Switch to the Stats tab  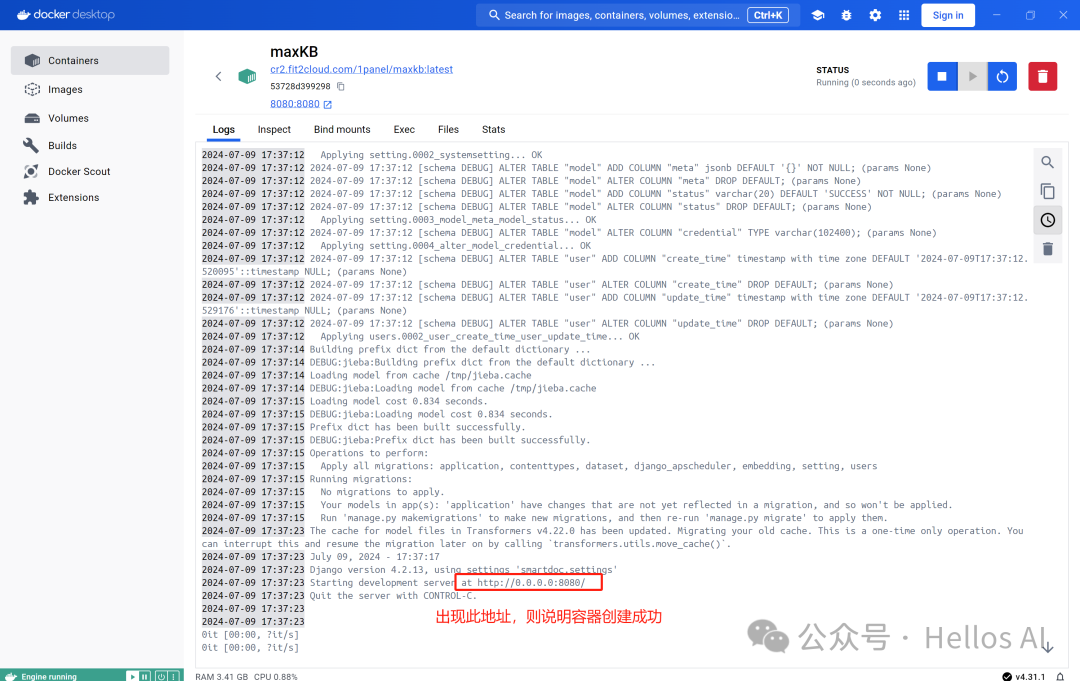click(x=493, y=129)
